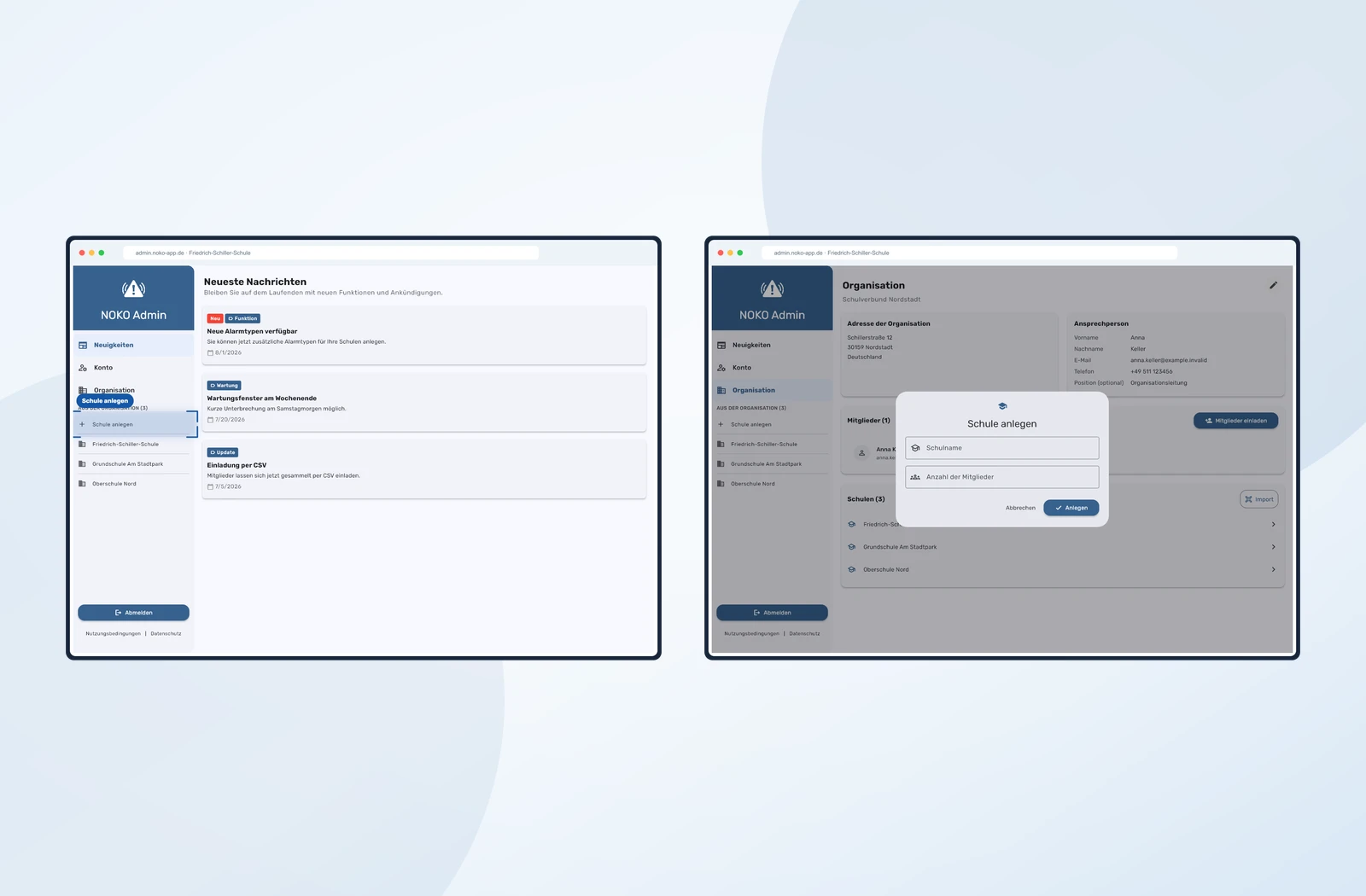Open news item Einladung per CSV
Screen dimensions: 1366x896
pyautogui.click(x=424, y=468)
